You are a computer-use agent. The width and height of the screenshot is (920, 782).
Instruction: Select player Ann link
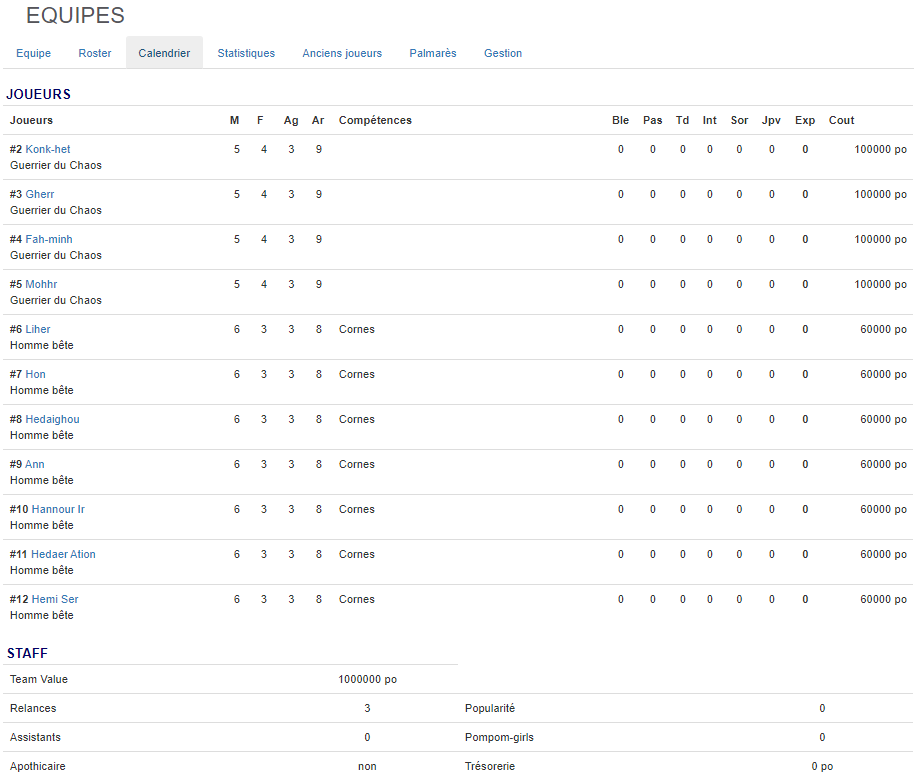pos(35,464)
